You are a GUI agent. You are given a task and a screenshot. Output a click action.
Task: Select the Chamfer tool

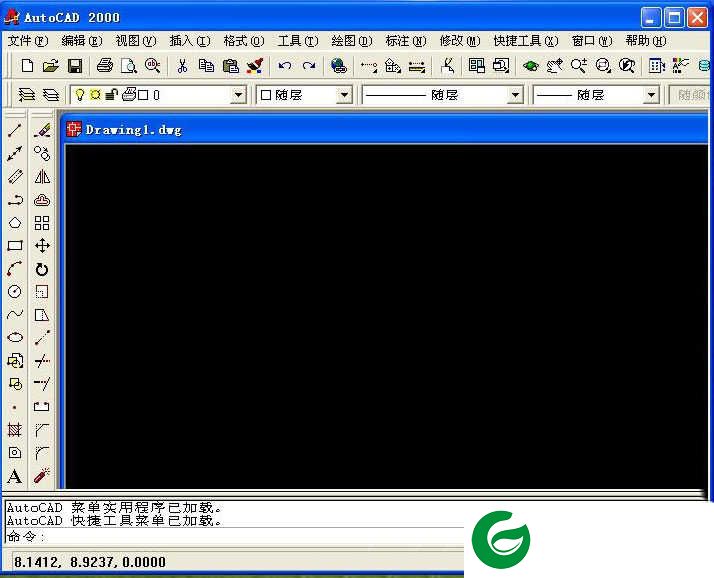[42, 430]
